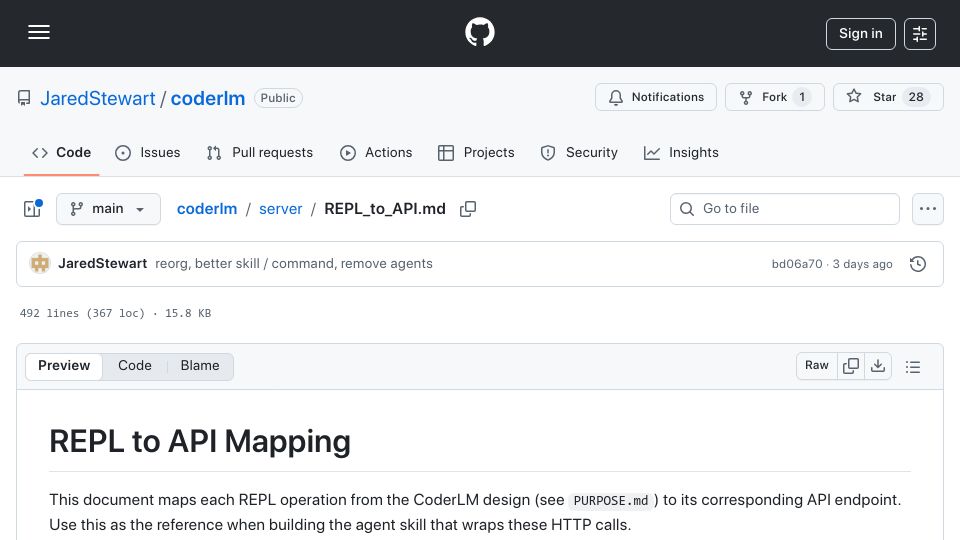Open more file actions ellipsis menu

928,209
